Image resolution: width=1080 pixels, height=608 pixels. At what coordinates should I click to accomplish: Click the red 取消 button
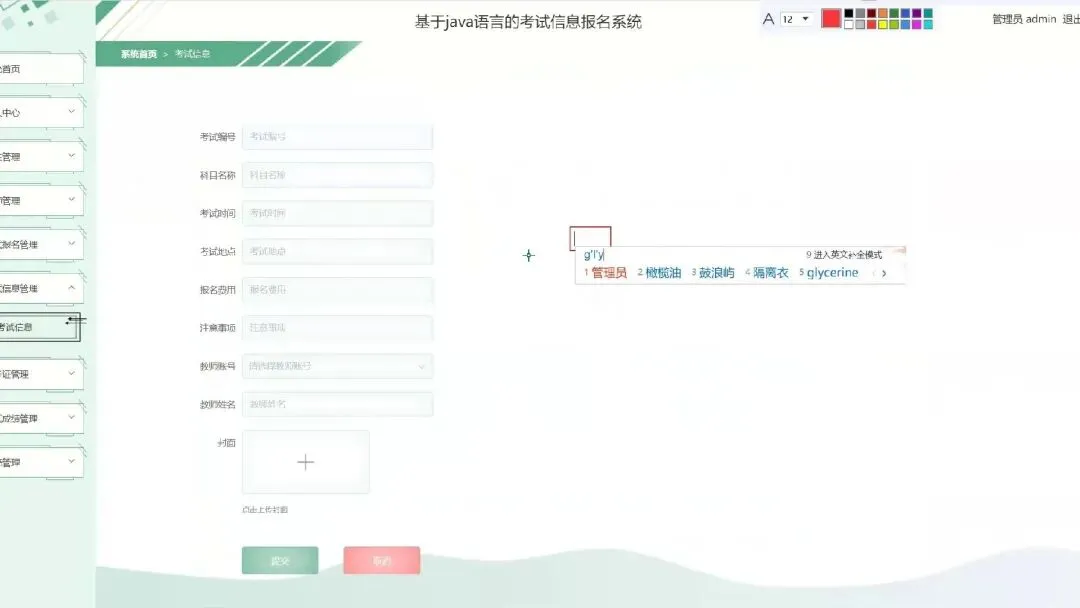(x=382, y=560)
